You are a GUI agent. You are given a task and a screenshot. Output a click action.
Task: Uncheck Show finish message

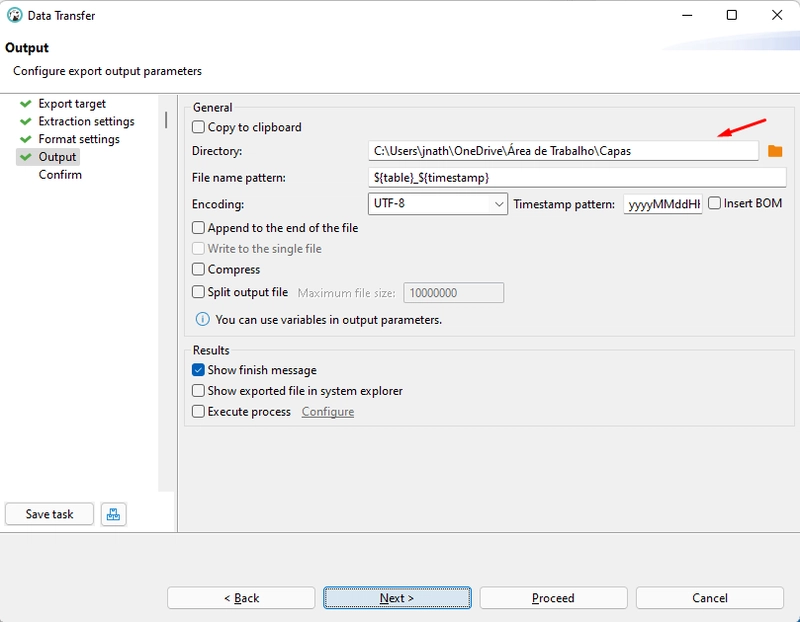click(199, 371)
